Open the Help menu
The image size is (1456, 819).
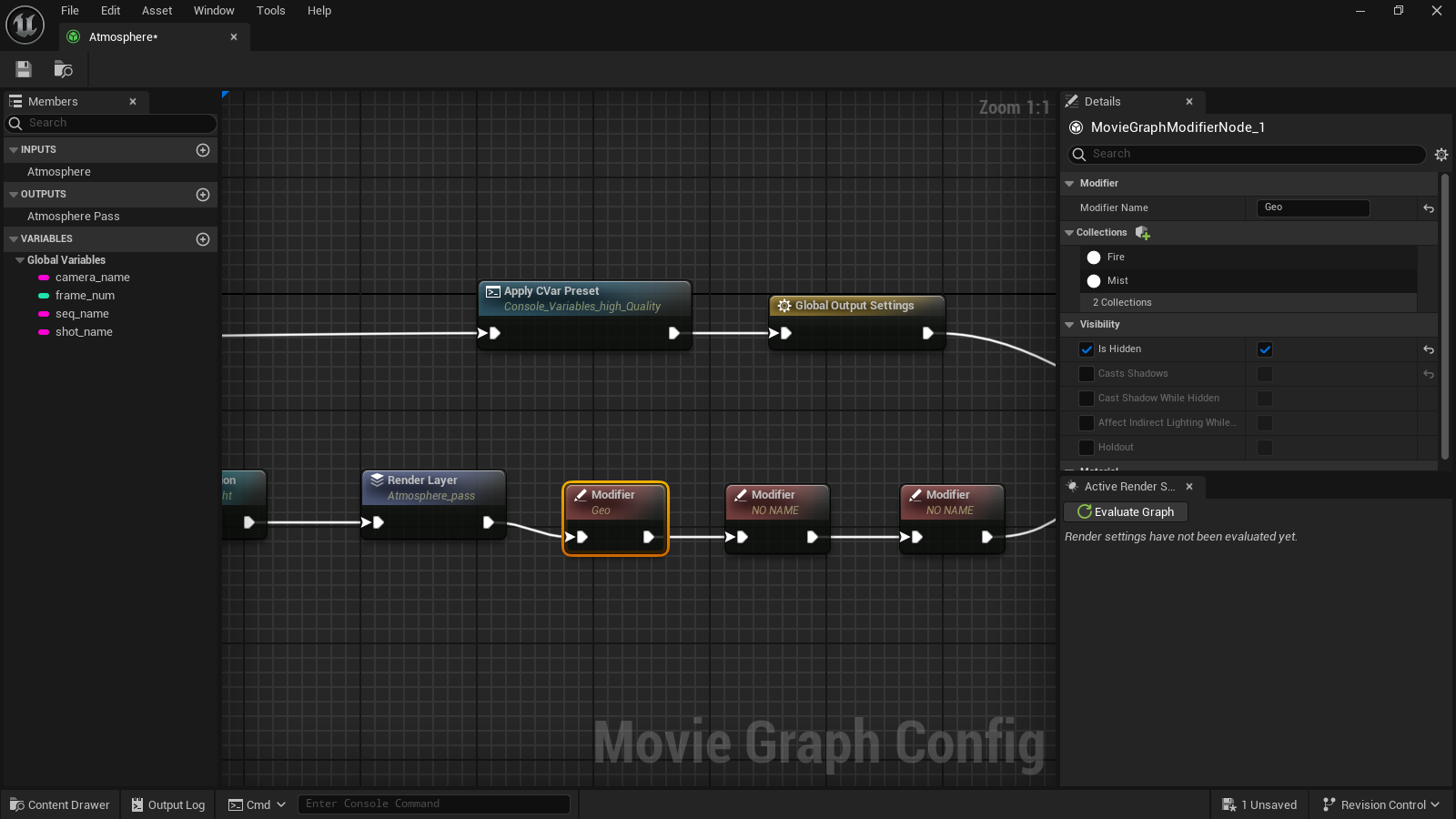[319, 11]
